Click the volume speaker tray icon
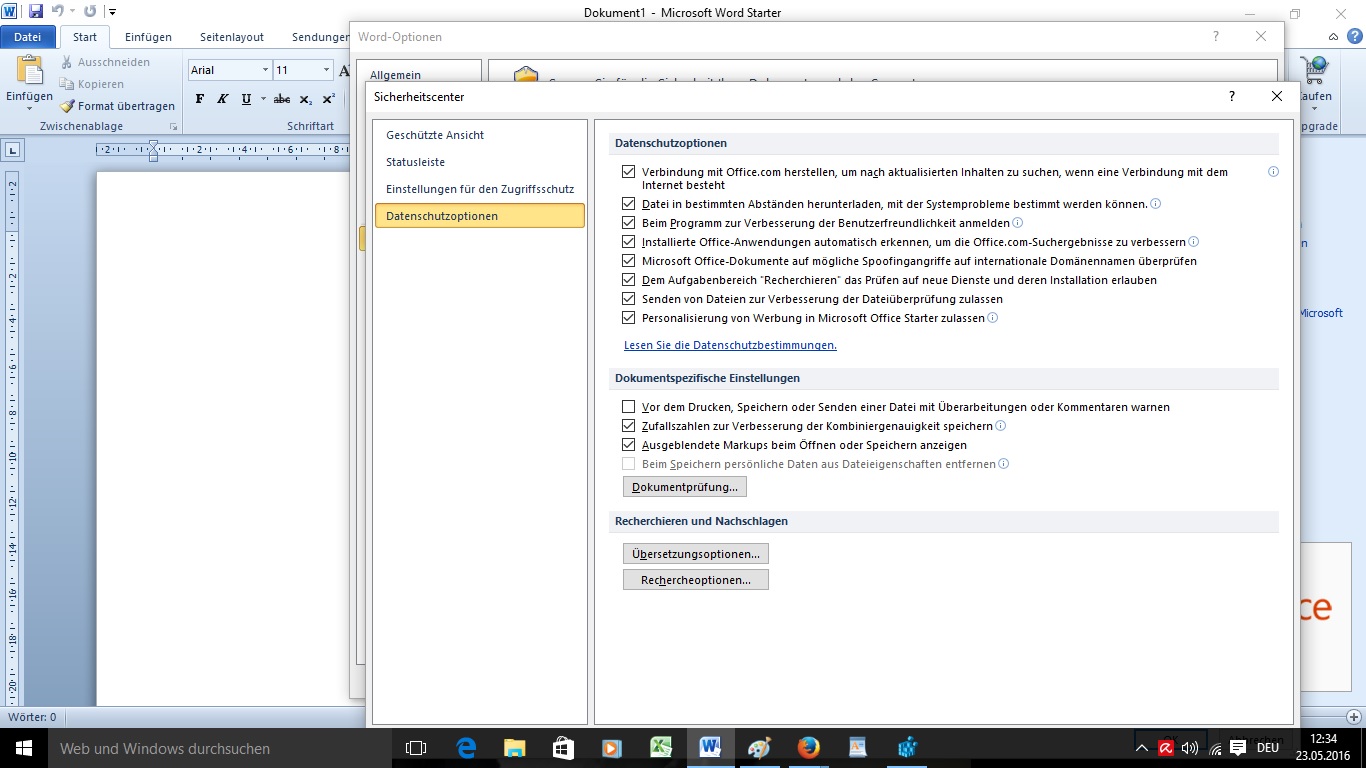This screenshot has height=768, width=1366. coord(1190,748)
